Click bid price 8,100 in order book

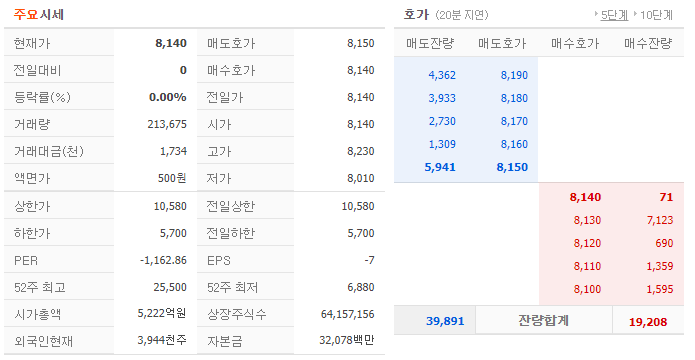tap(587, 290)
